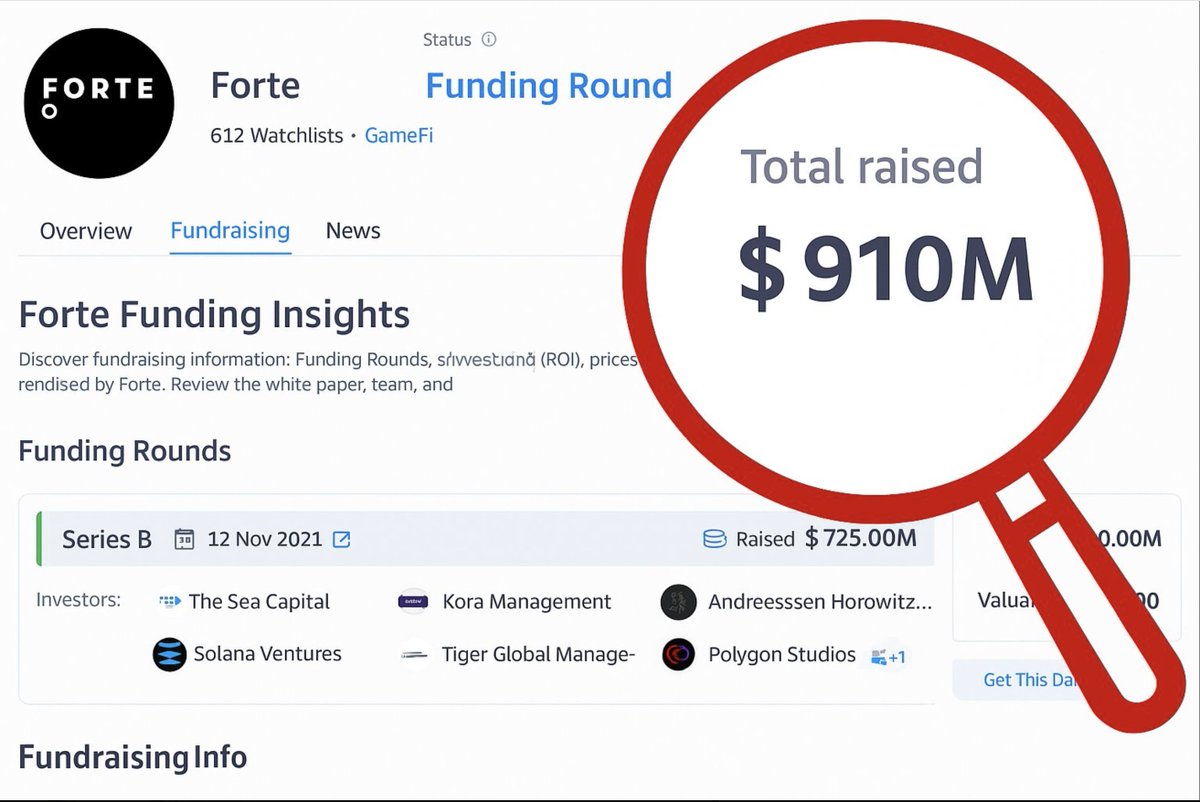Screen dimensions: 1200x802
Task: Click the 612 Watchlists text
Action: tap(277, 135)
